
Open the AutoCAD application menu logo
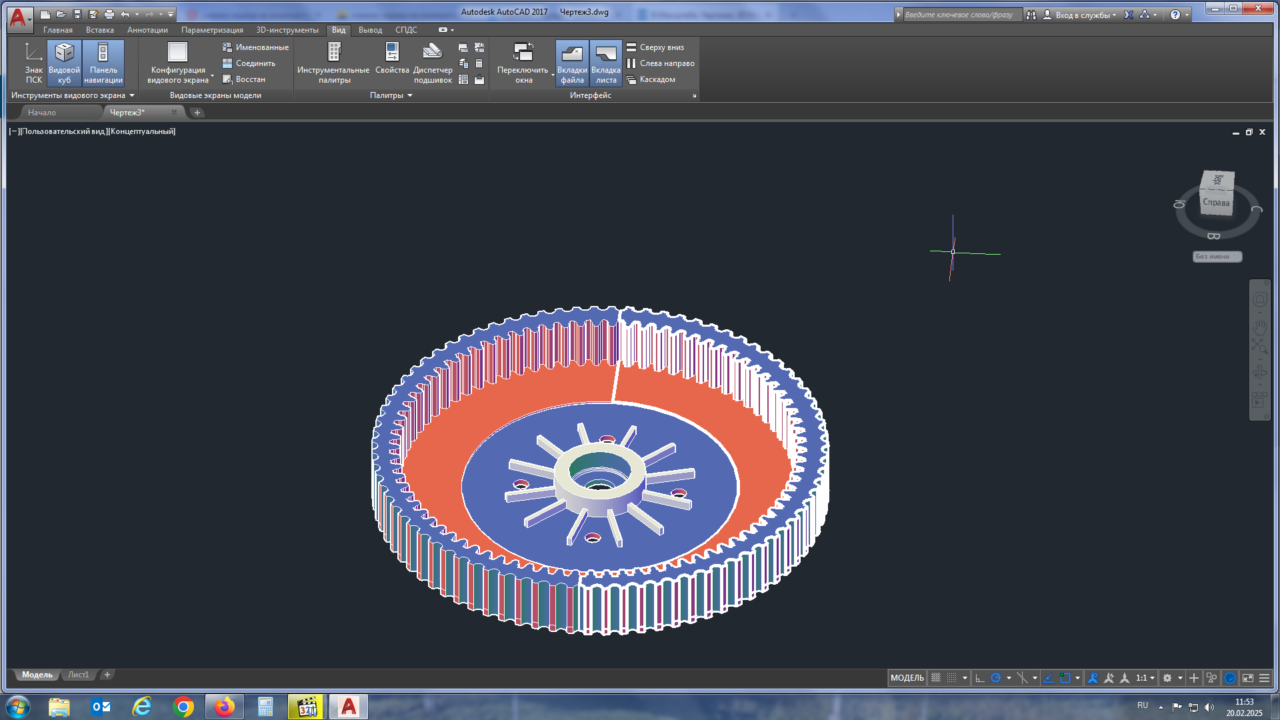[20, 17]
